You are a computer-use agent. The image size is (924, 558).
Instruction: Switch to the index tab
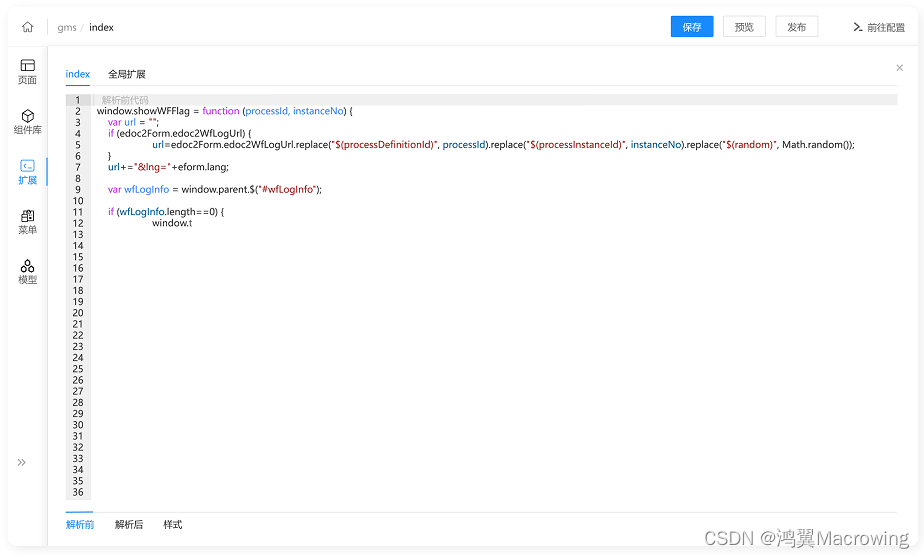click(78, 74)
